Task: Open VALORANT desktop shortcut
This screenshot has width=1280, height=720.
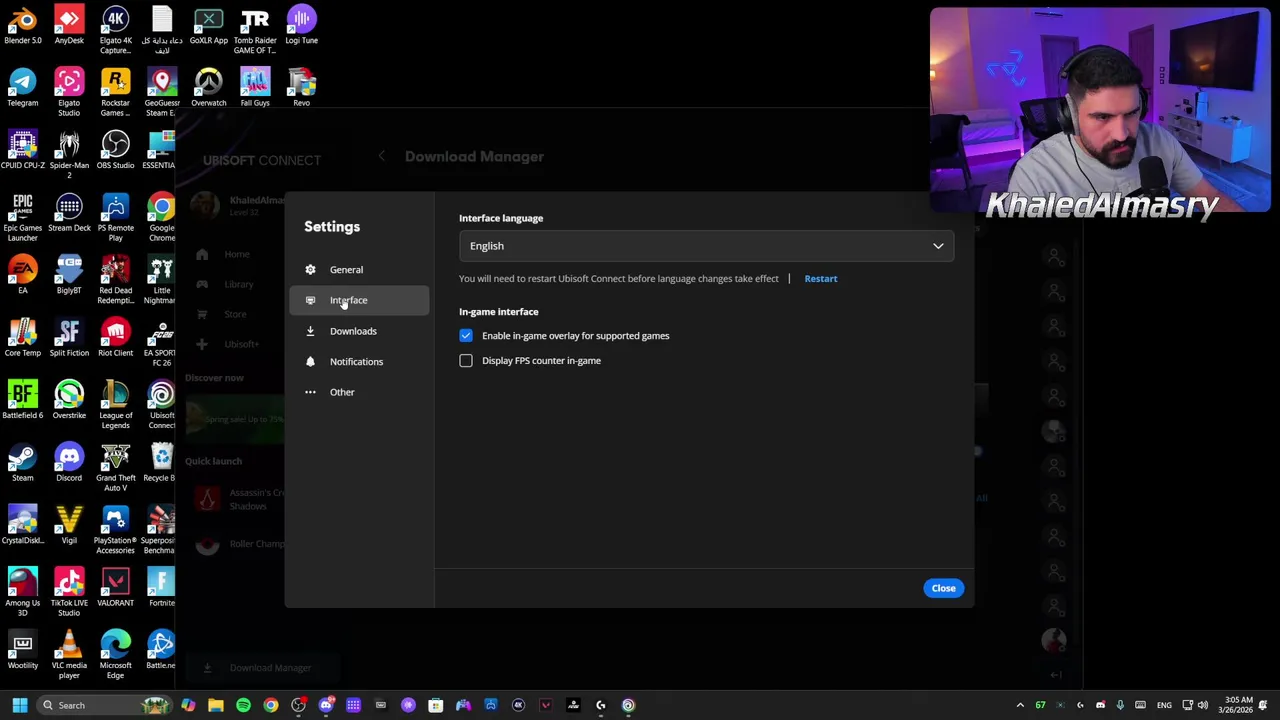Action: tap(115, 587)
